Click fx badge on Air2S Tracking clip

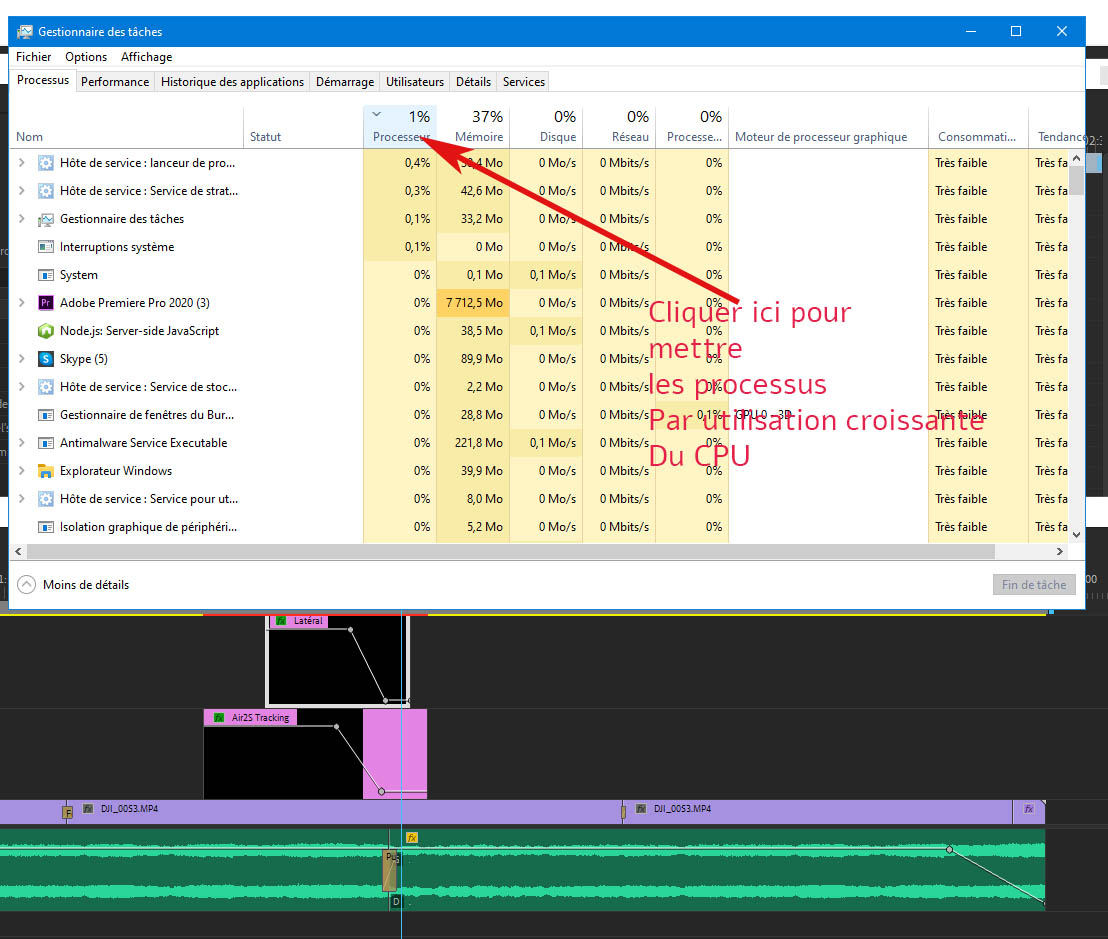pyautogui.click(x=218, y=717)
